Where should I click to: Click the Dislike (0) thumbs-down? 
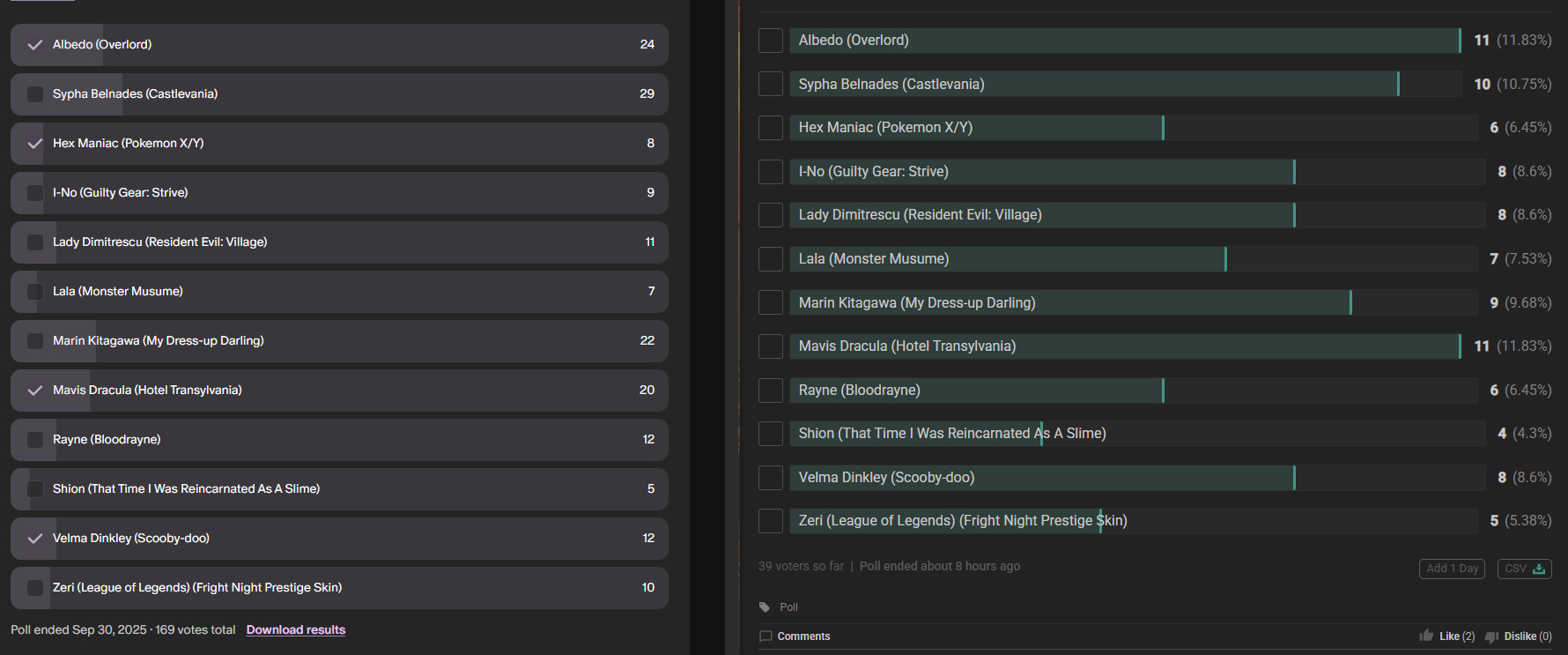pos(1491,636)
